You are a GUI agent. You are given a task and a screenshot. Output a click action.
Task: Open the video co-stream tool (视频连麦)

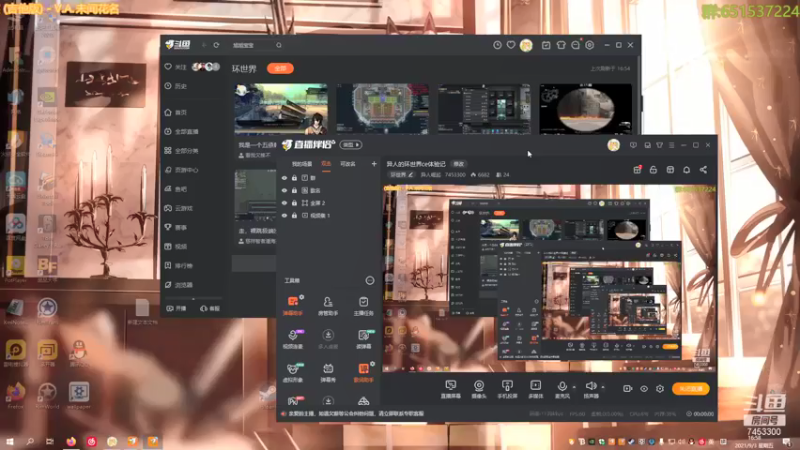point(293,339)
